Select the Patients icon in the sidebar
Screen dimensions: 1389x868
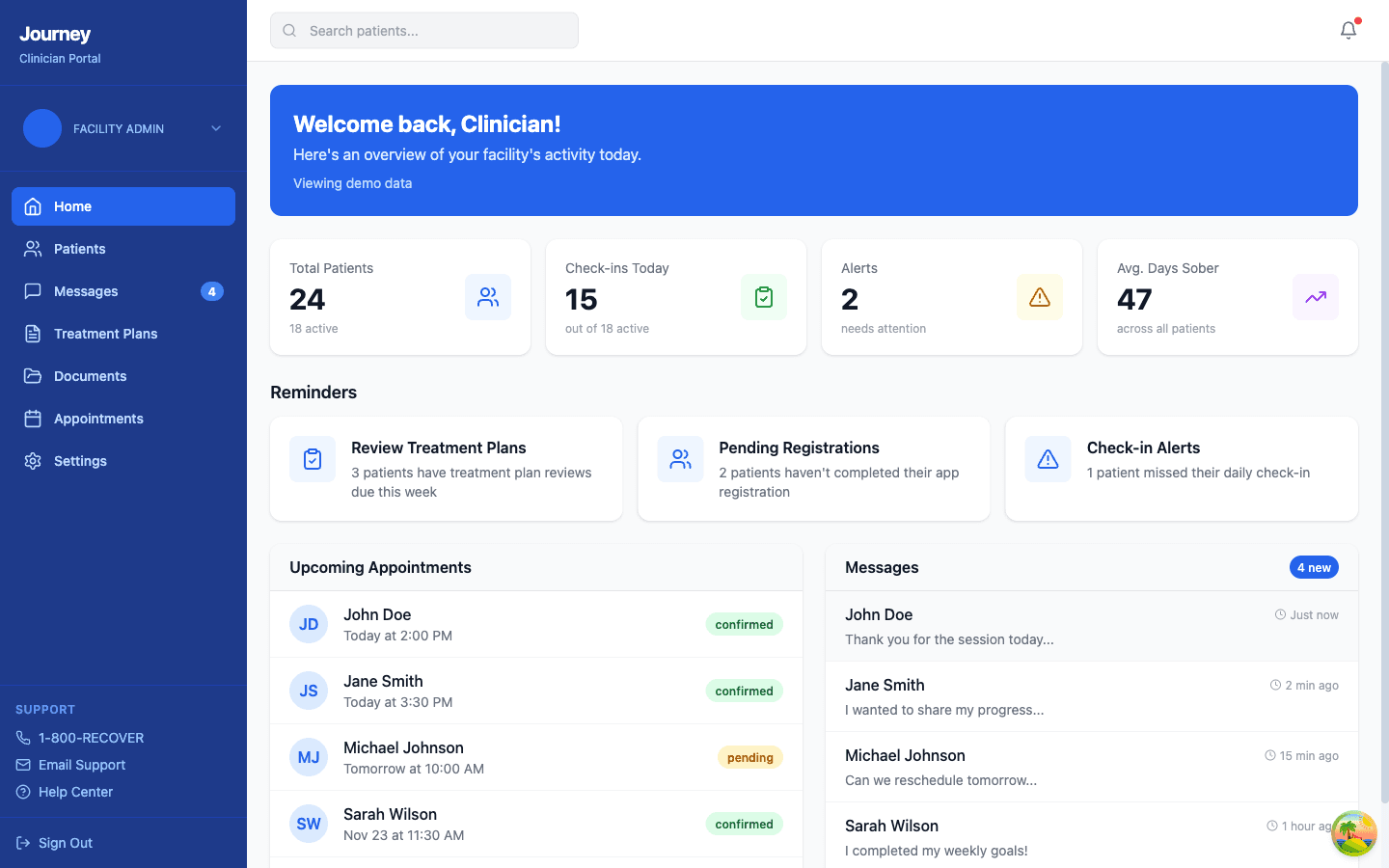[32, 248]
